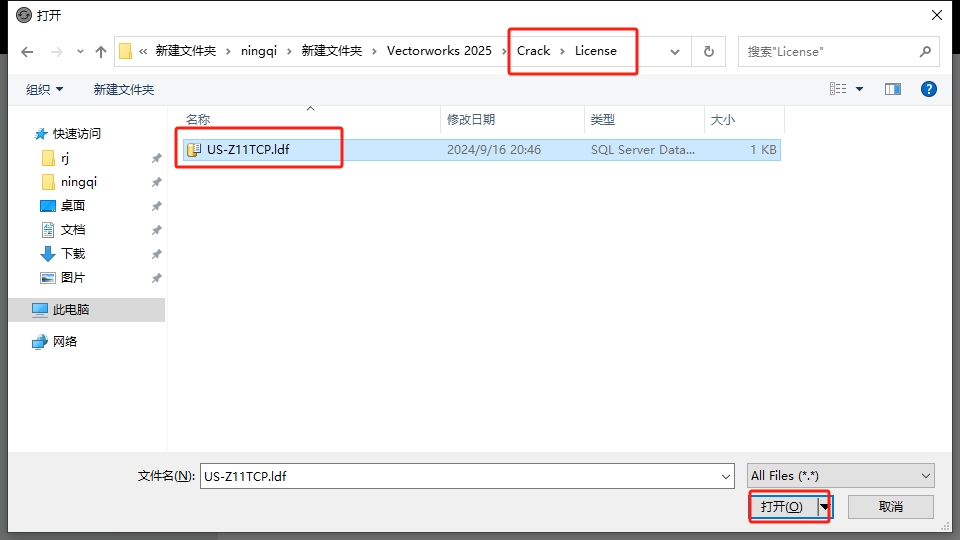Viewport: 960px width, 540px height.
Task: Open 桌面 in the navigation pane
Action: (62, 206)
